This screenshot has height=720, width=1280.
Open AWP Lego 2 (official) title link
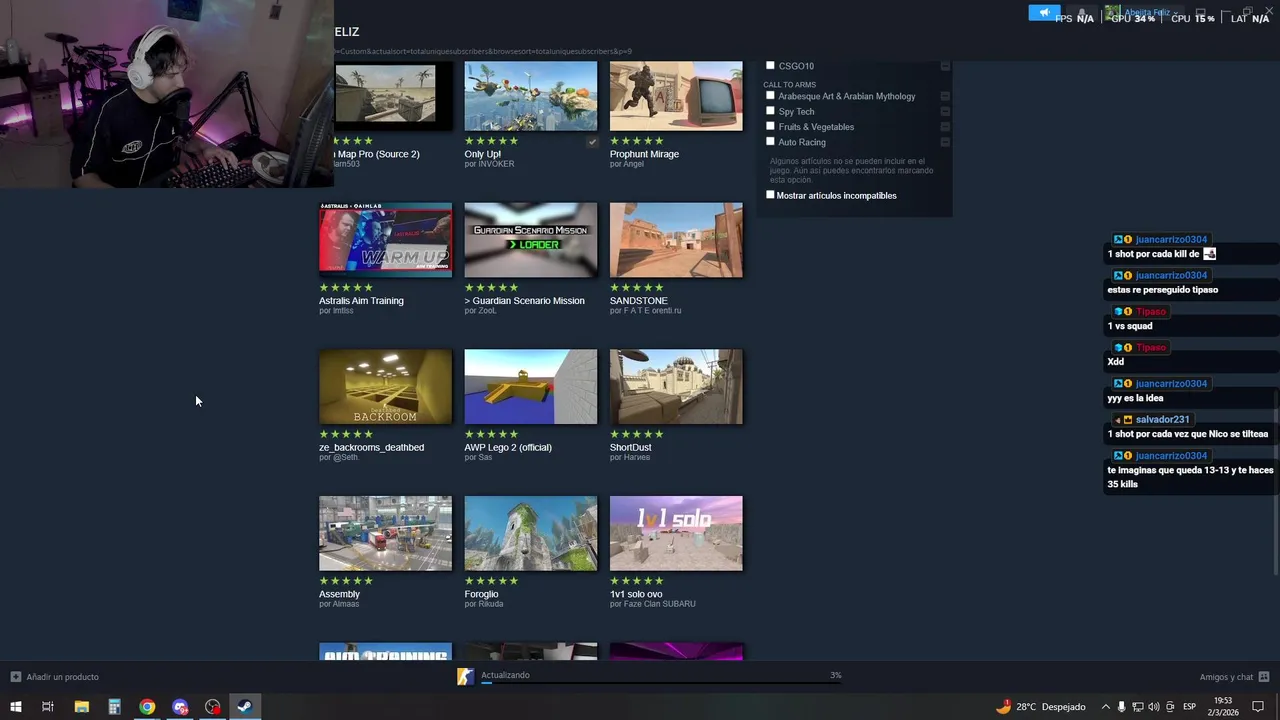point(508,448)
